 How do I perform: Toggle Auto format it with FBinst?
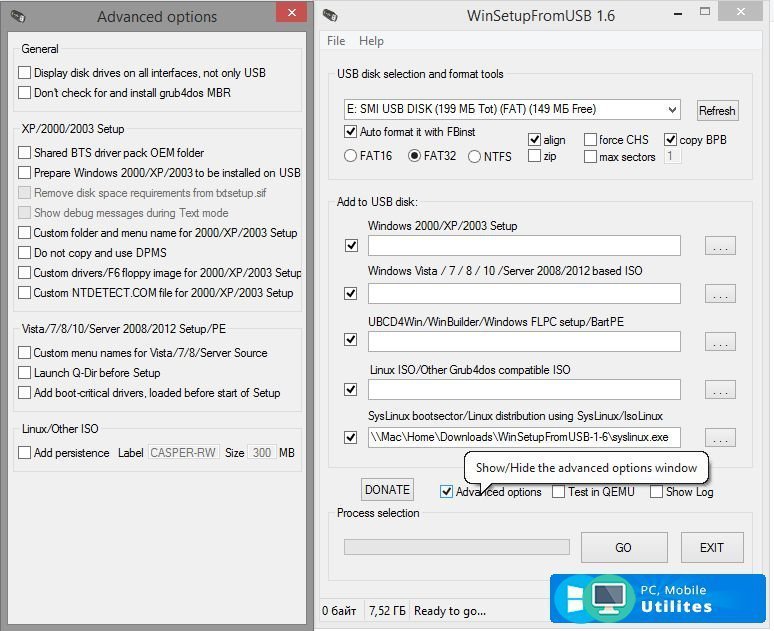click(350, 132)
